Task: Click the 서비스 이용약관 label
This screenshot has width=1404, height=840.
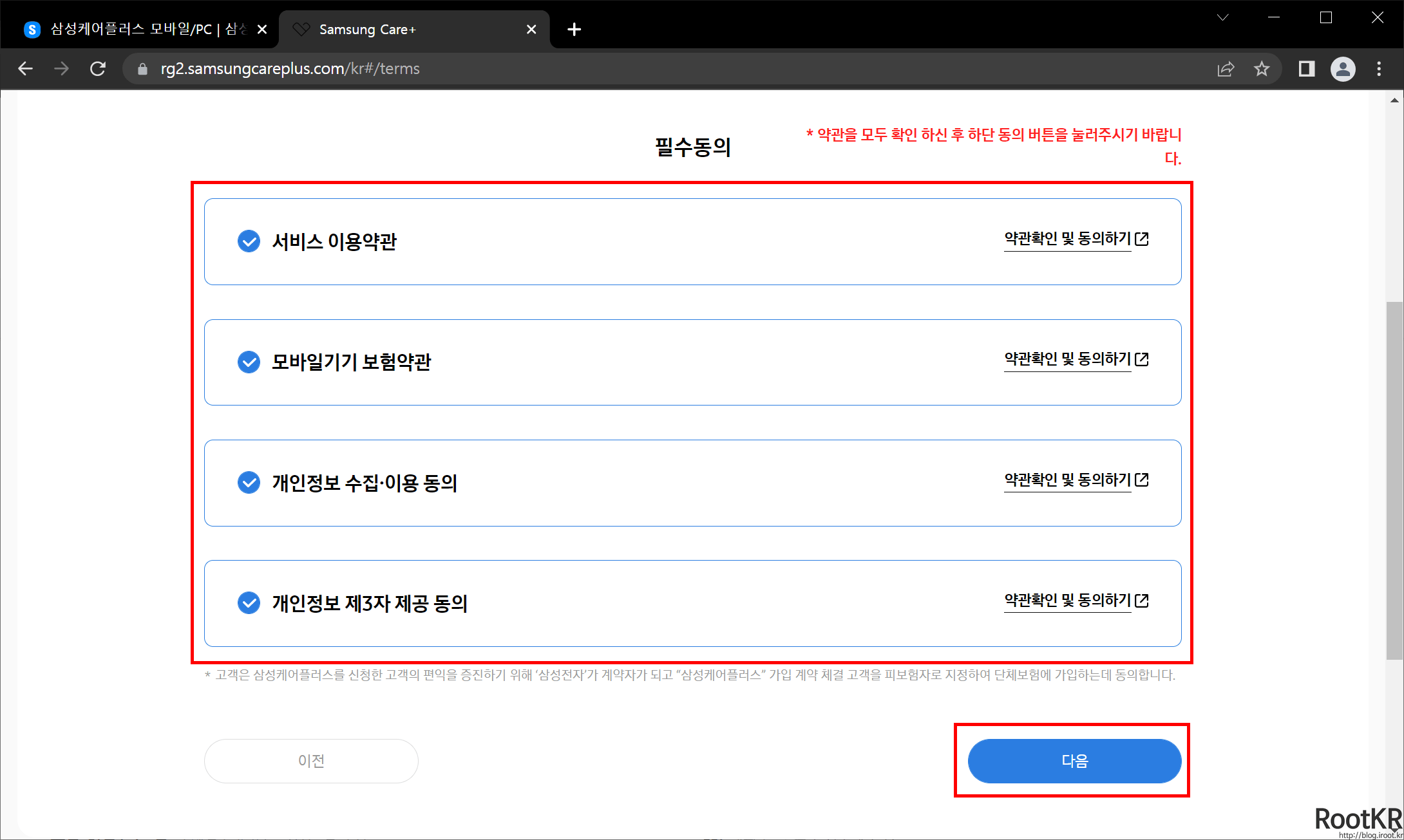Action: [x=334, y=241]
